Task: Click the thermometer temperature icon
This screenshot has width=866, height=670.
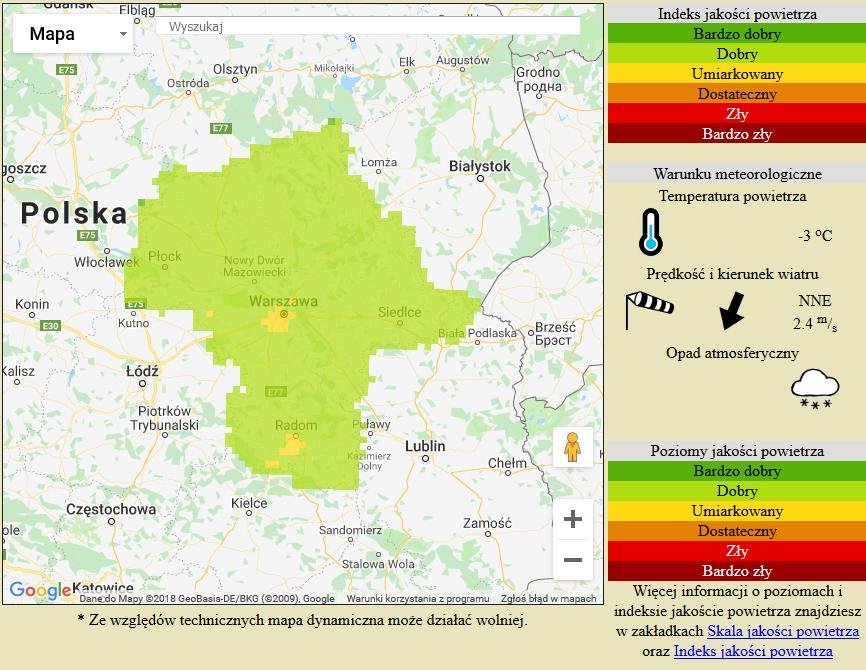Action: coord(651,232)
